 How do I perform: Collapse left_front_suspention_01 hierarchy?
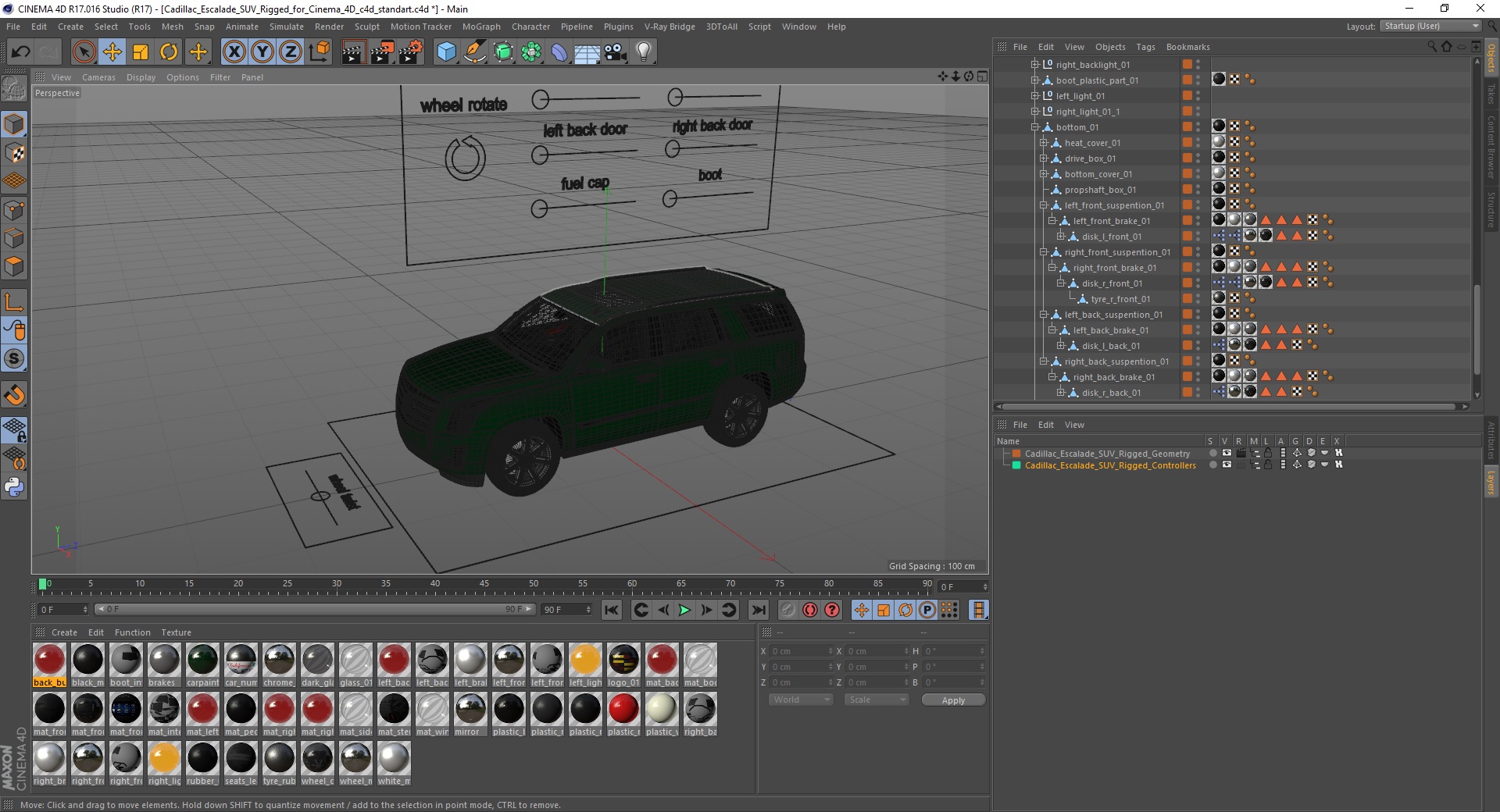click(1043, 205)
